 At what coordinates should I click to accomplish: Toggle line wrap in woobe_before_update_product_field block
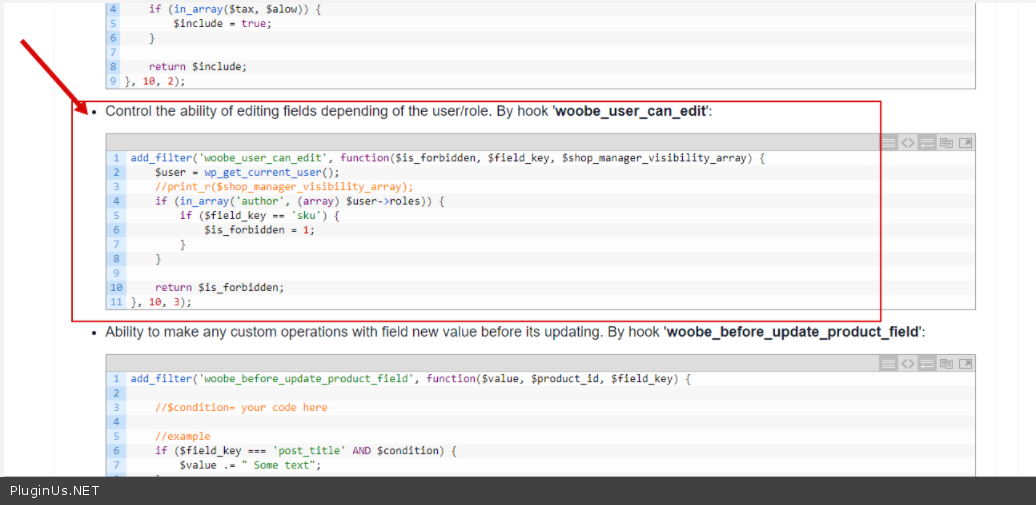click(927, 363)
